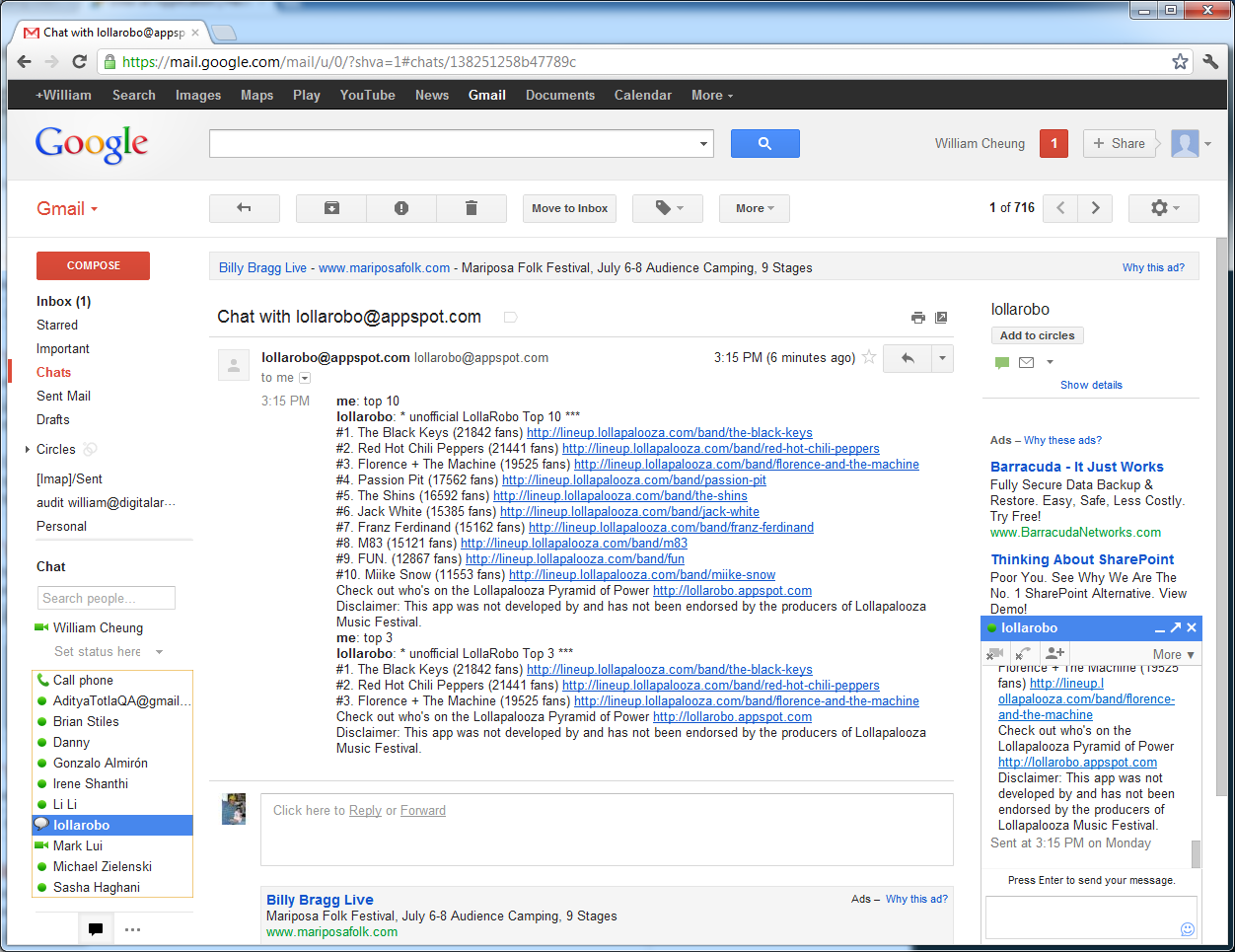Click the COMPOSE button
Screen dimensions: 1235x952
pyautogui.click(x=93, y=265)
